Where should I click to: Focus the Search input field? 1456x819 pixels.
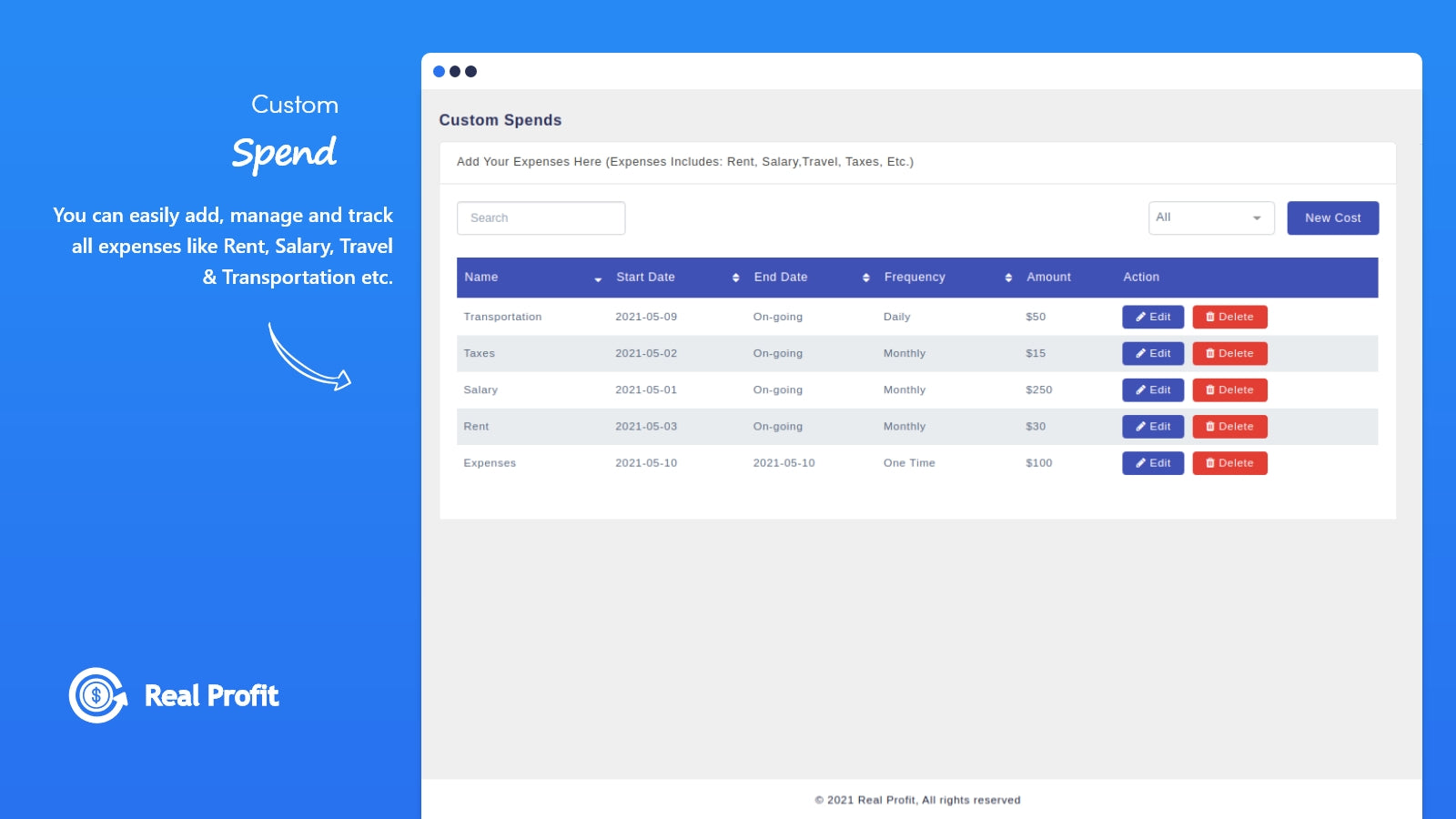[541, 218]
